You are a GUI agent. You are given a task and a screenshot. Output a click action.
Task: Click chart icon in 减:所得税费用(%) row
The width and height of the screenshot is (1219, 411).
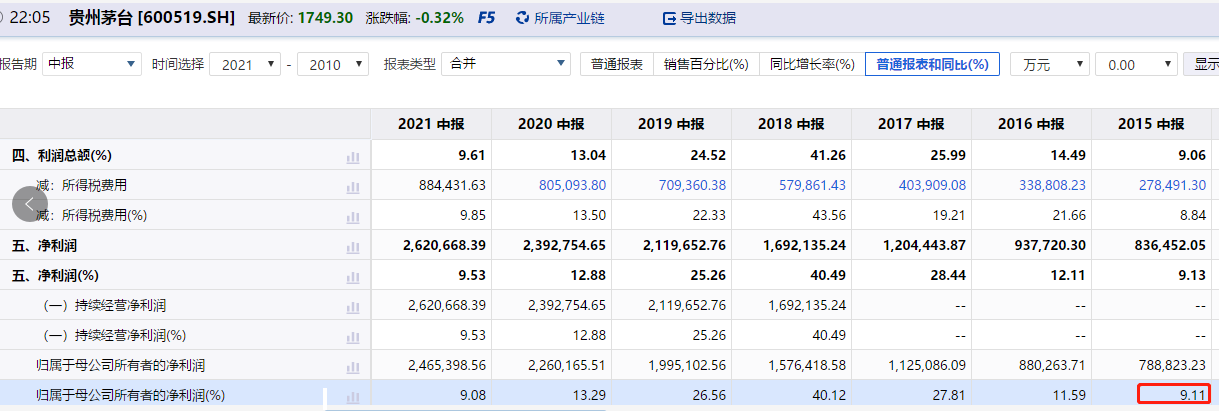click(x=352, y=217)
